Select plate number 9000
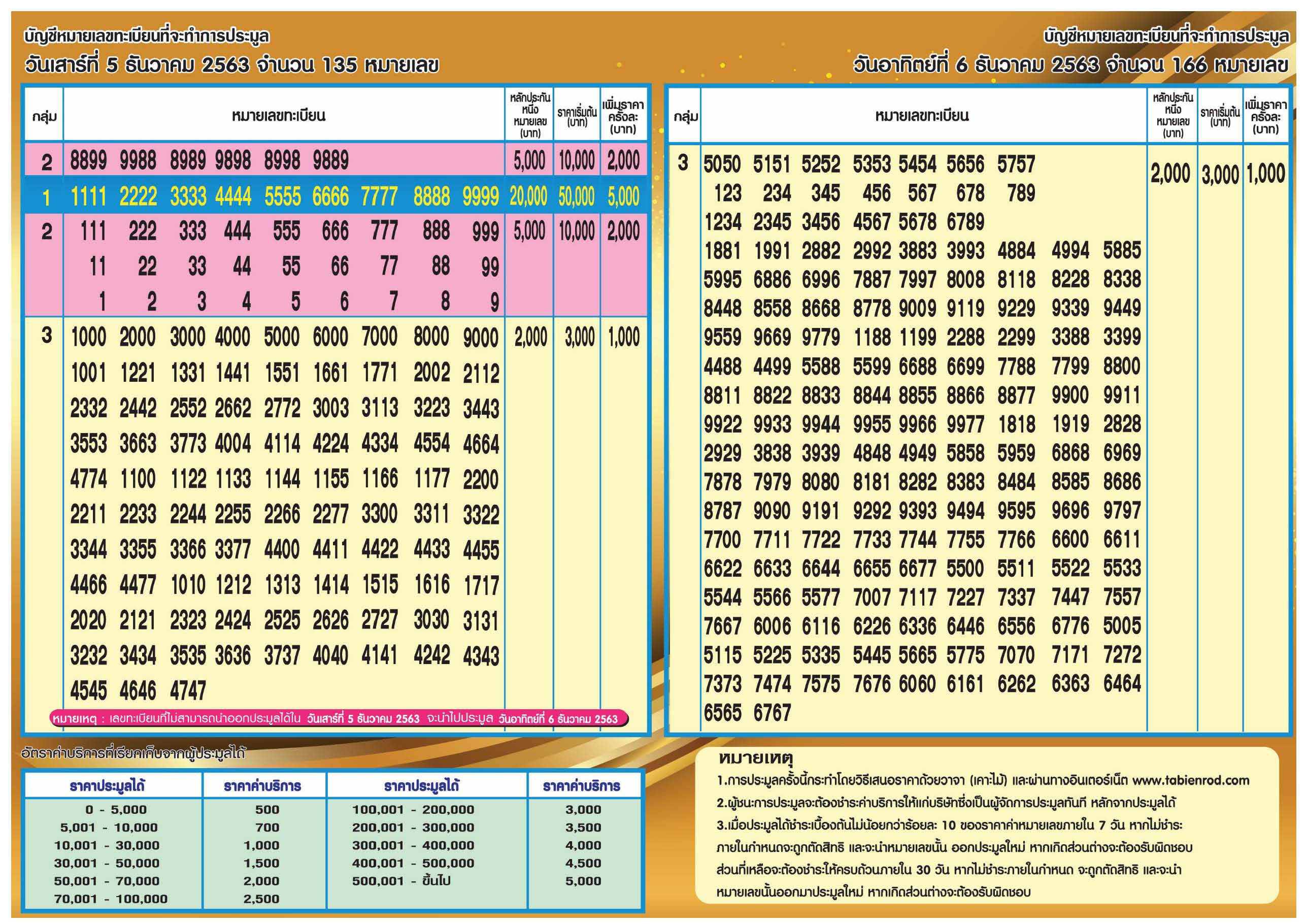1306x924 pixels. point(481,338)
